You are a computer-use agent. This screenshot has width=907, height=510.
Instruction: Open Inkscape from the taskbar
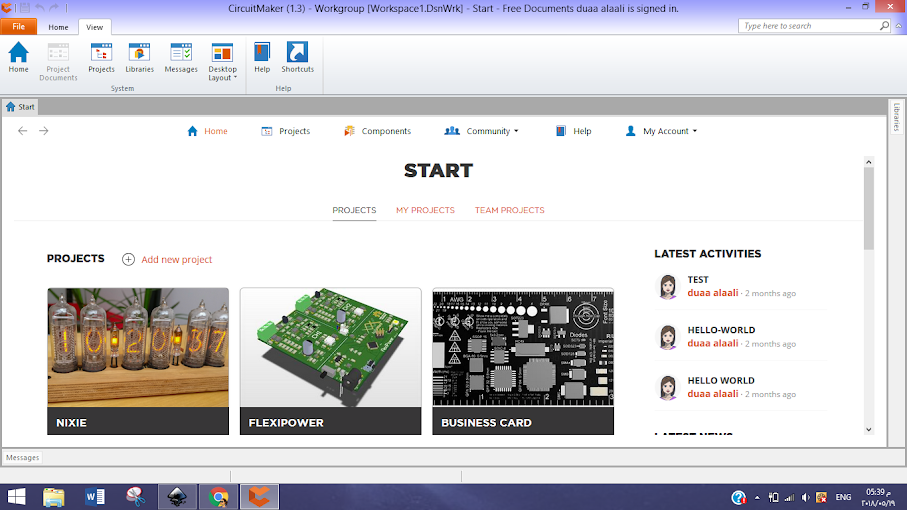[x=178, y=497]
